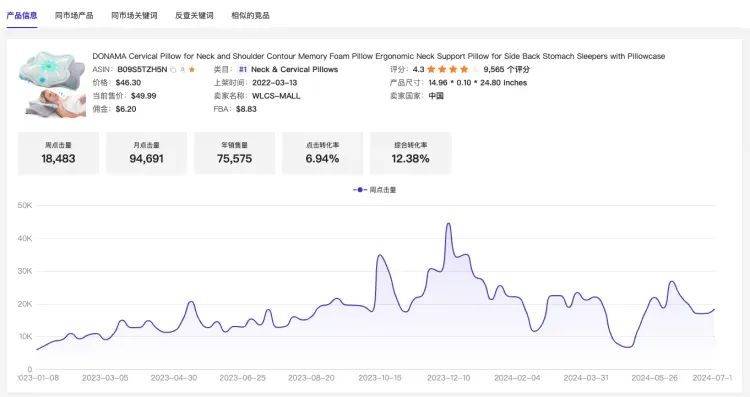The image size is (750, 397).
Task: Open the Neck & Cervical Pillows category
Action: (x=294, y=69)
